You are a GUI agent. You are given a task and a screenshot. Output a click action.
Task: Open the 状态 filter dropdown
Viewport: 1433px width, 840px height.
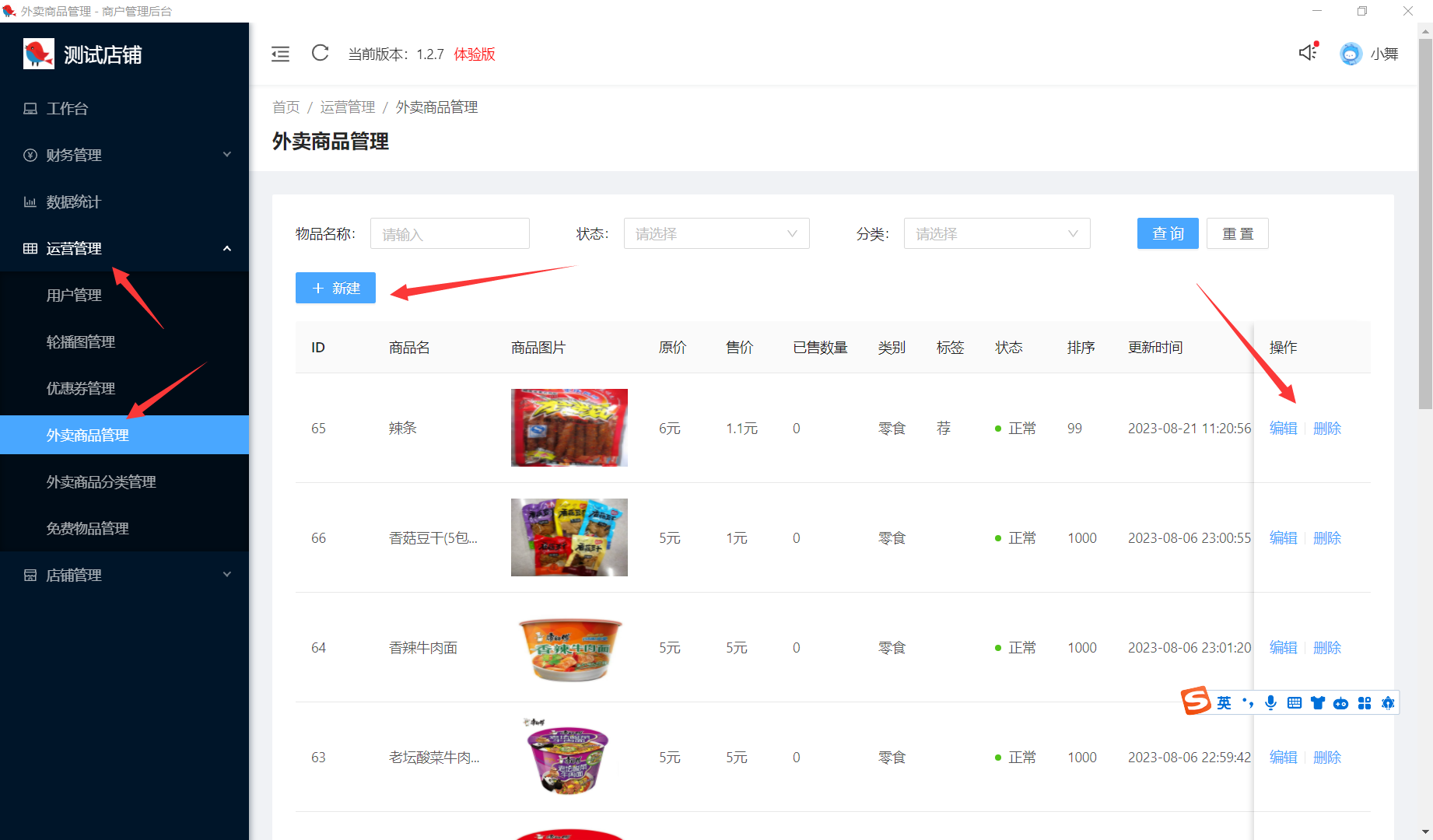[716, 233]
